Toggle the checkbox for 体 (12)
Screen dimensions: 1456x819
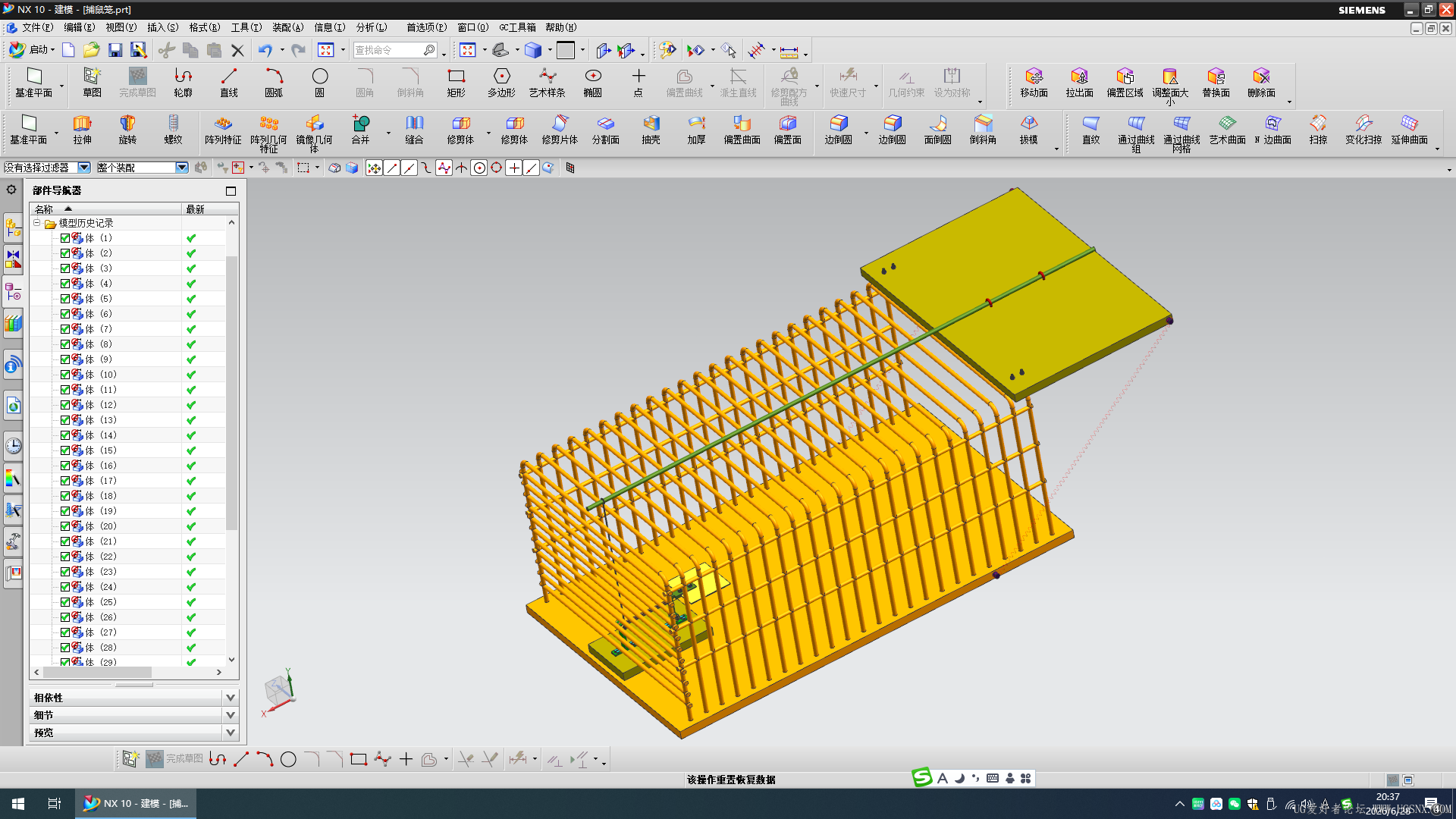(65, 405)
